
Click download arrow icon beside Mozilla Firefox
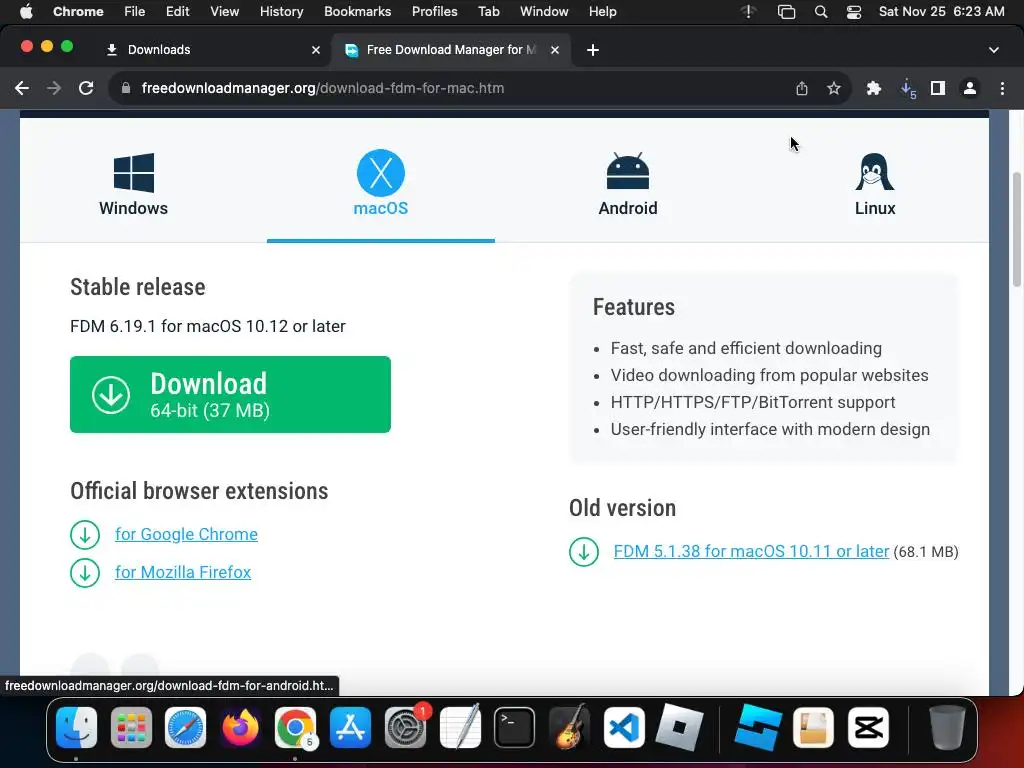tap(85, 573)
